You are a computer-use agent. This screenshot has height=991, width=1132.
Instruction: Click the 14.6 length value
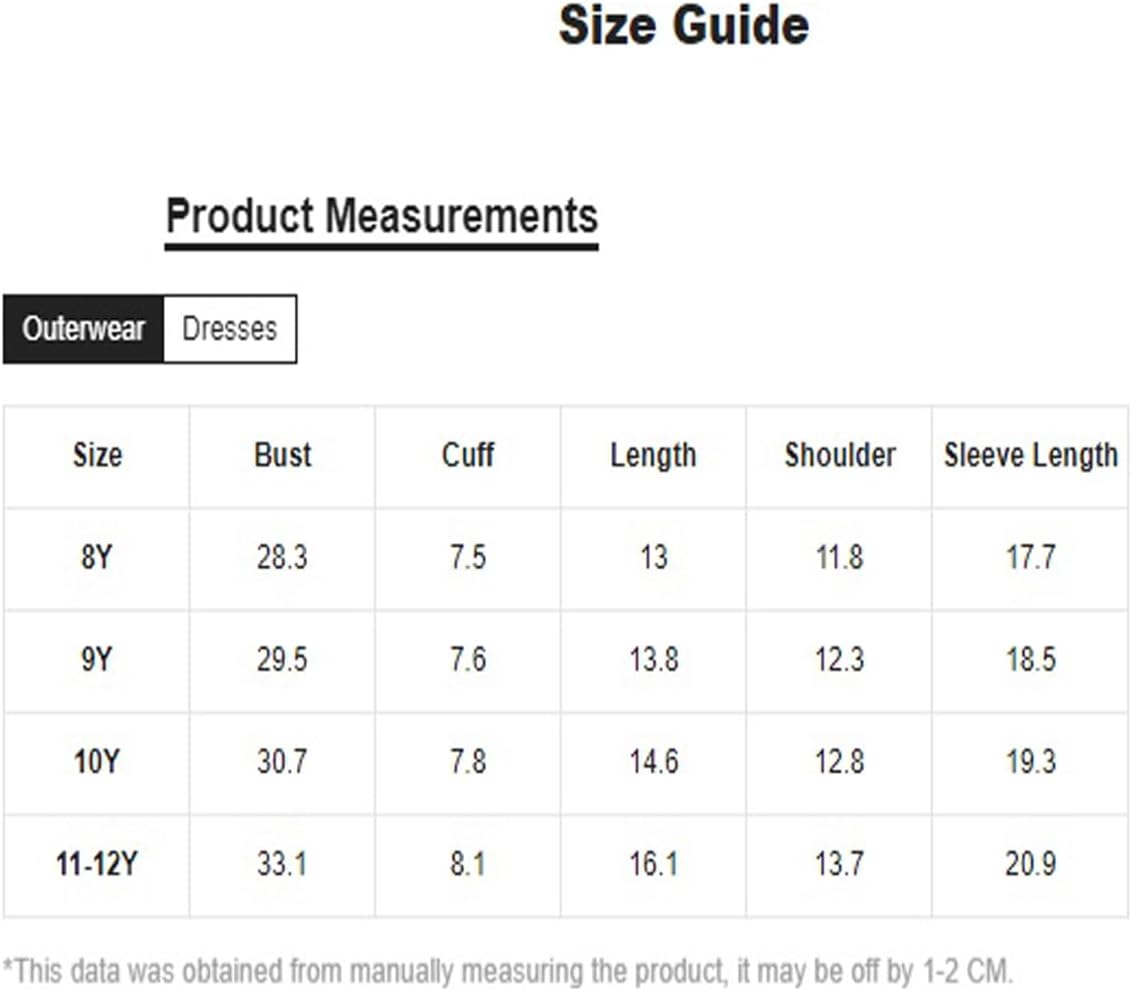click(654, 762)
